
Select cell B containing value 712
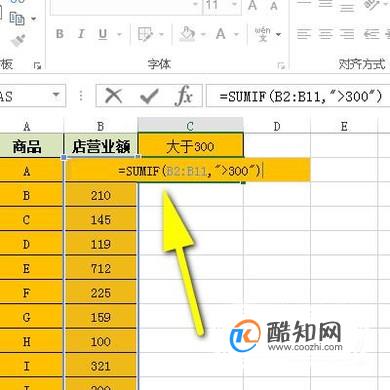[x=101, y=268]
